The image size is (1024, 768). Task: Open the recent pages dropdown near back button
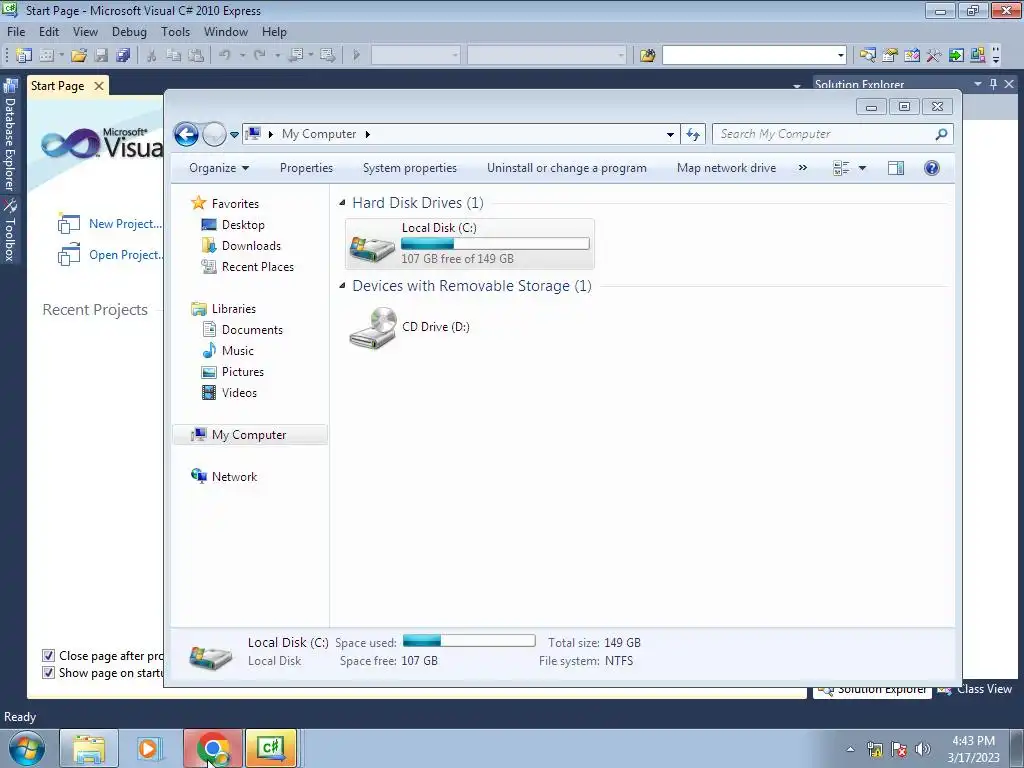234,135
